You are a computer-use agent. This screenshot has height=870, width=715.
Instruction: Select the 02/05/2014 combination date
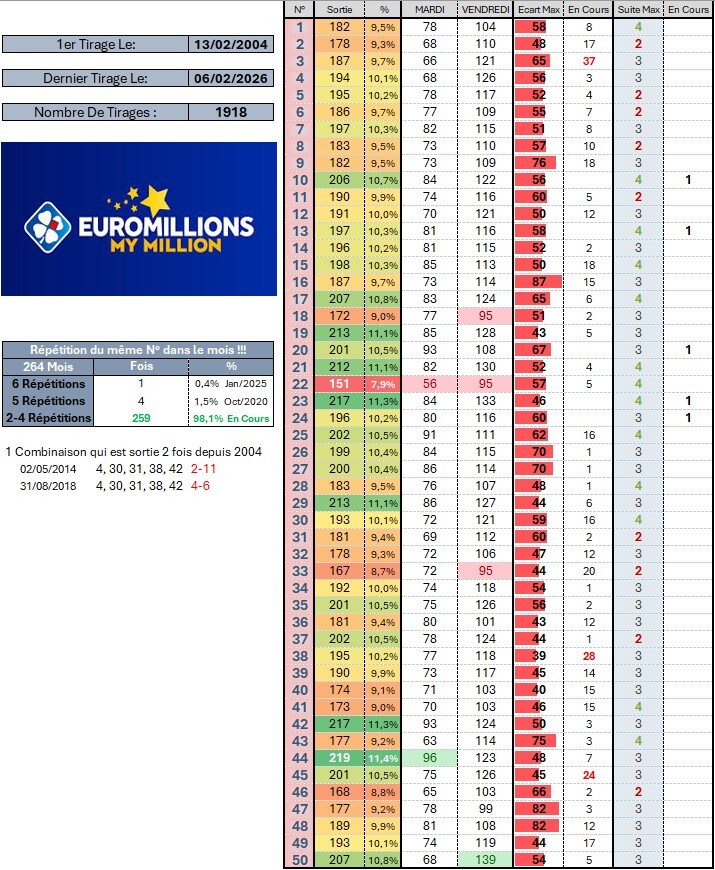point(48,468)
